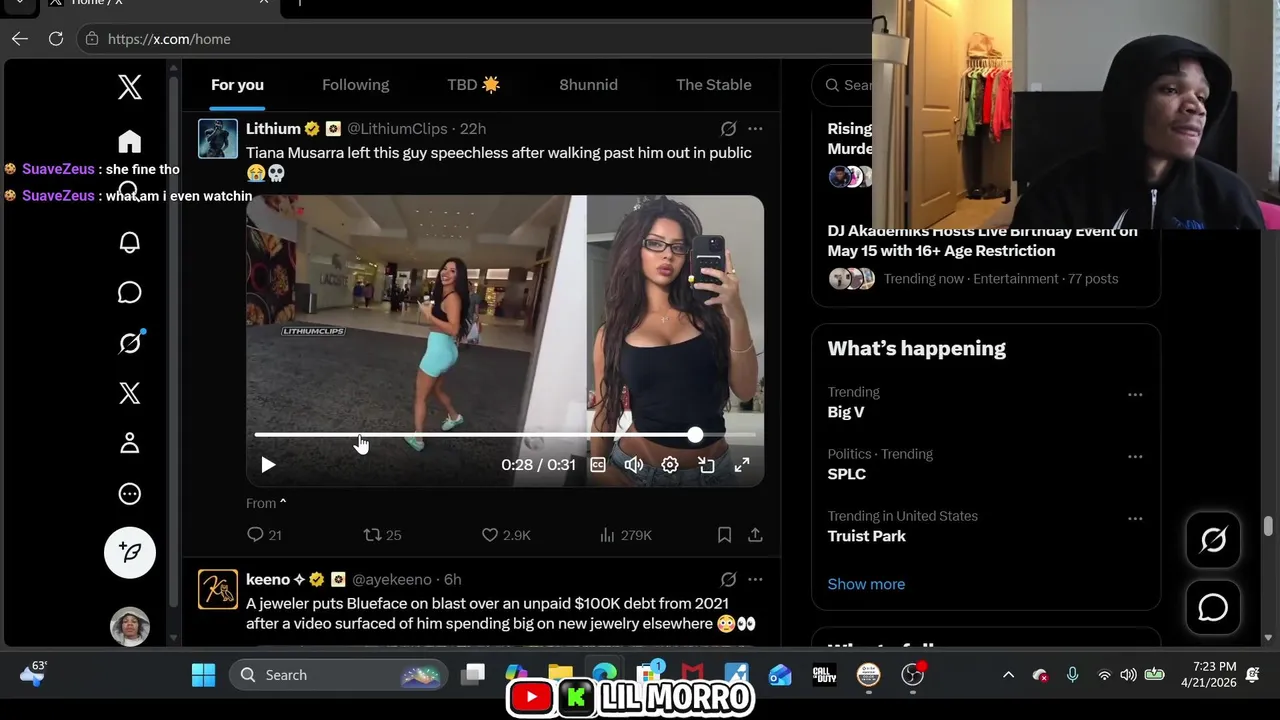Click Lithium's profile avatar

click(218, 139)
